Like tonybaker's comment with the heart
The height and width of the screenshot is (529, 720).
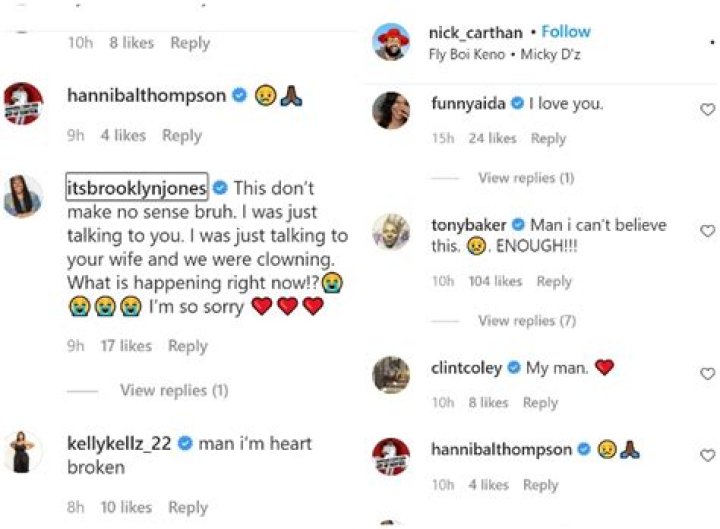[707, 232]
